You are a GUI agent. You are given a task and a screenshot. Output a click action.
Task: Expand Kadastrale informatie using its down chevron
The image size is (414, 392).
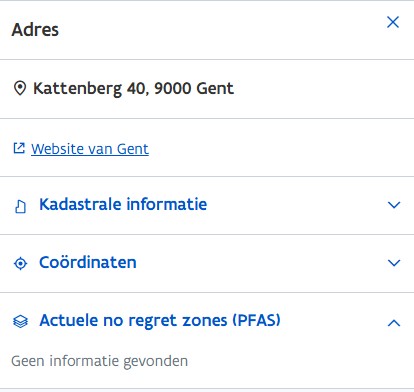pos(394,205)
